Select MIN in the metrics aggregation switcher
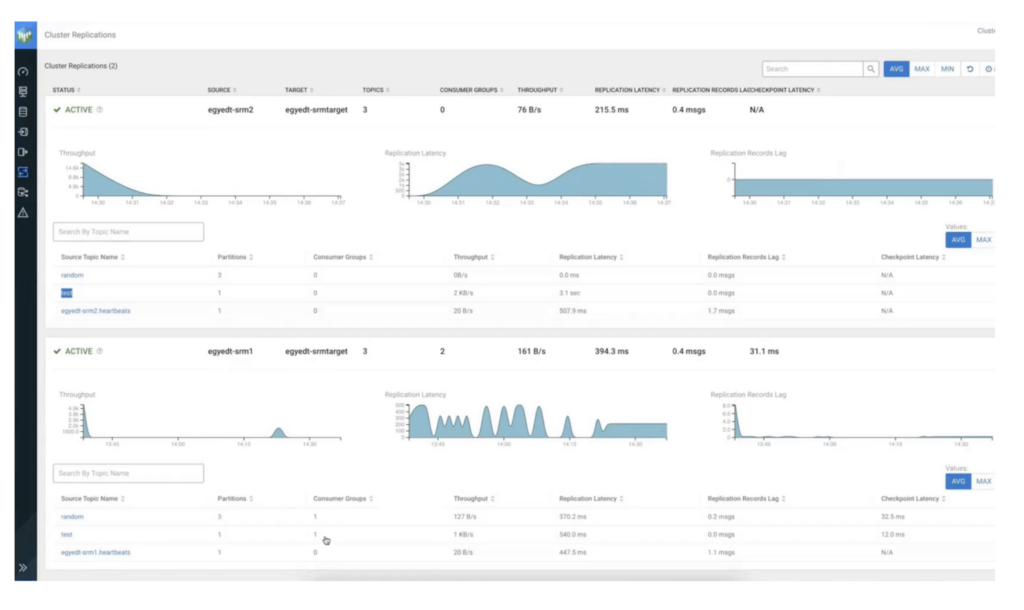Screen dimensions: 1024x610 946,69
